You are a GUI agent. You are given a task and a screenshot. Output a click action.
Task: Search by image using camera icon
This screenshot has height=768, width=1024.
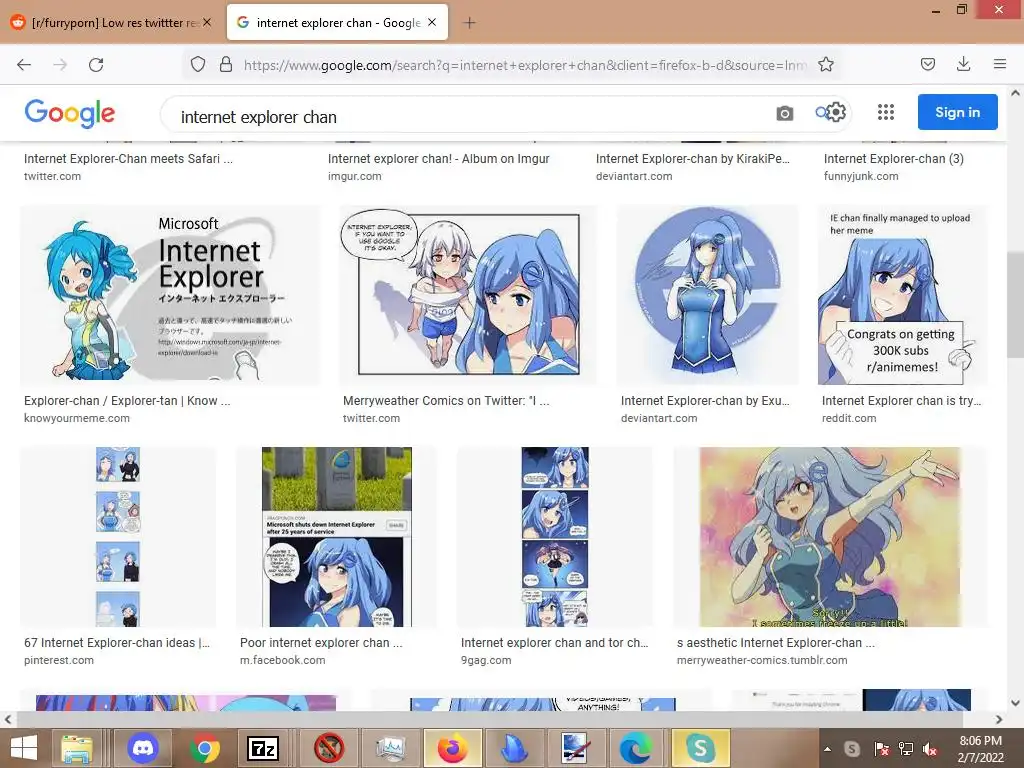tap(784, 114)
